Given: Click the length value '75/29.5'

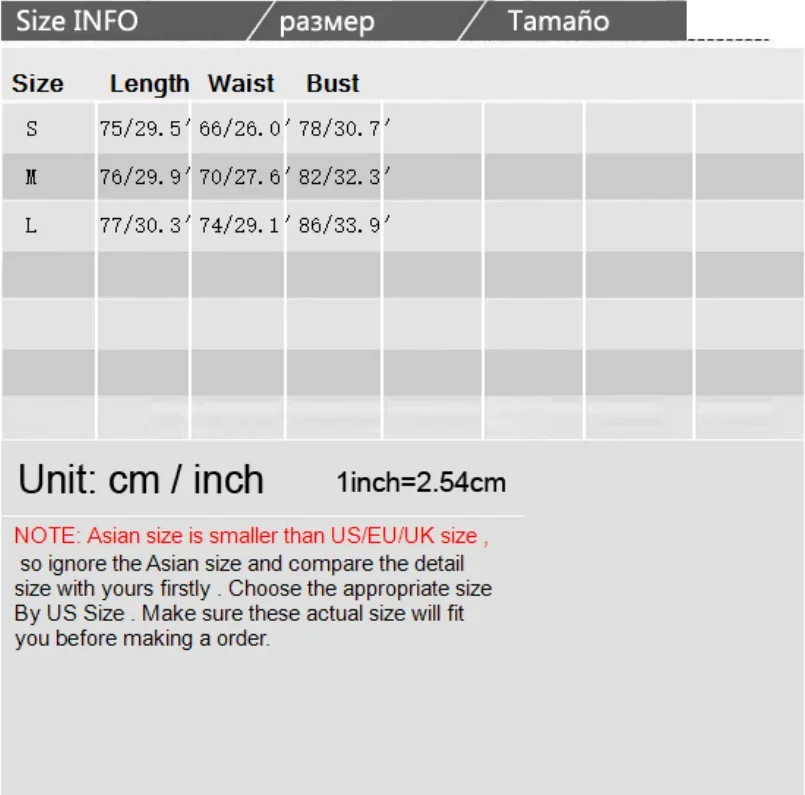Looking at the screenshot, I should tap(145, 128).
